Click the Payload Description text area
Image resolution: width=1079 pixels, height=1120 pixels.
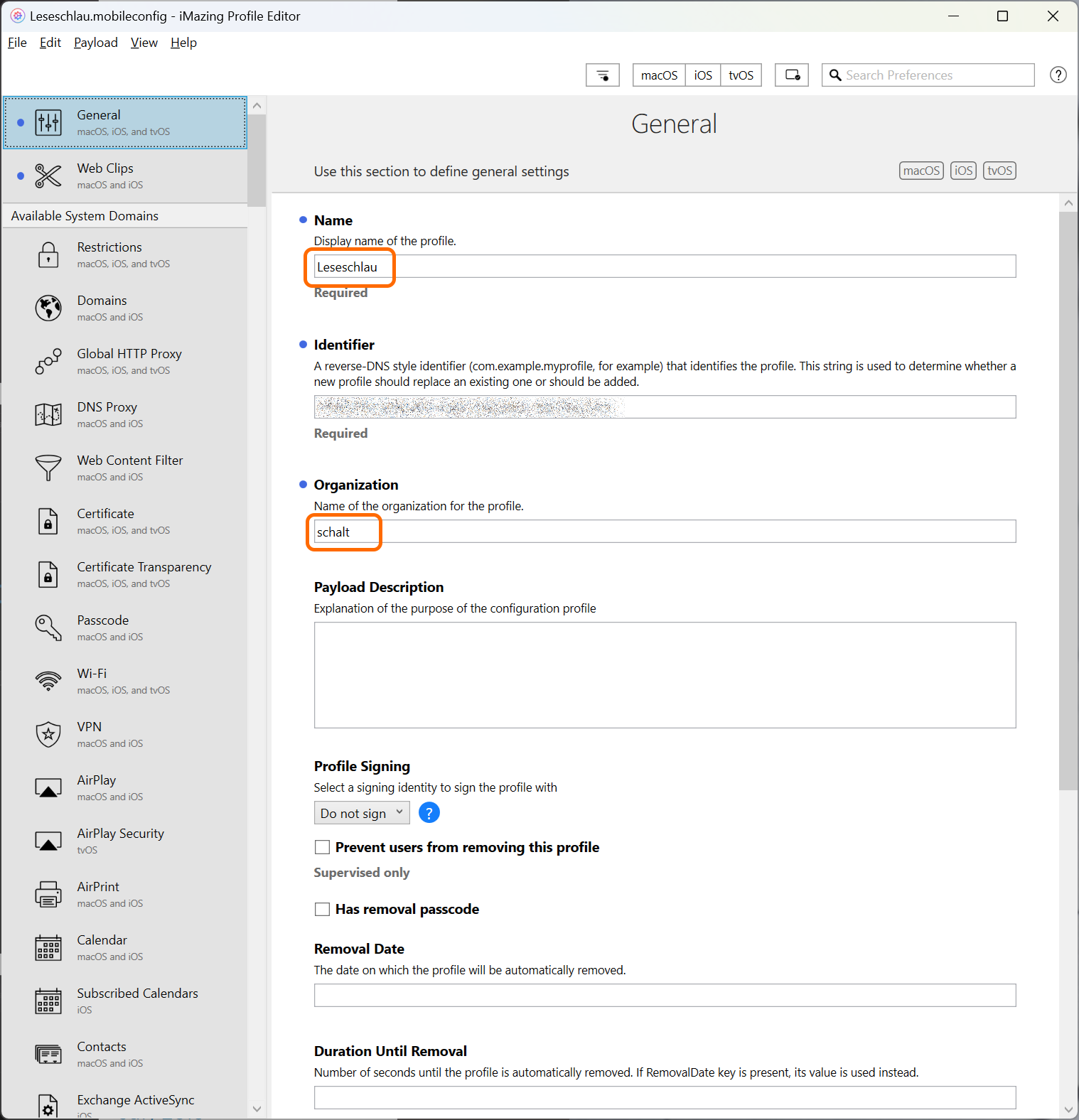665,674
